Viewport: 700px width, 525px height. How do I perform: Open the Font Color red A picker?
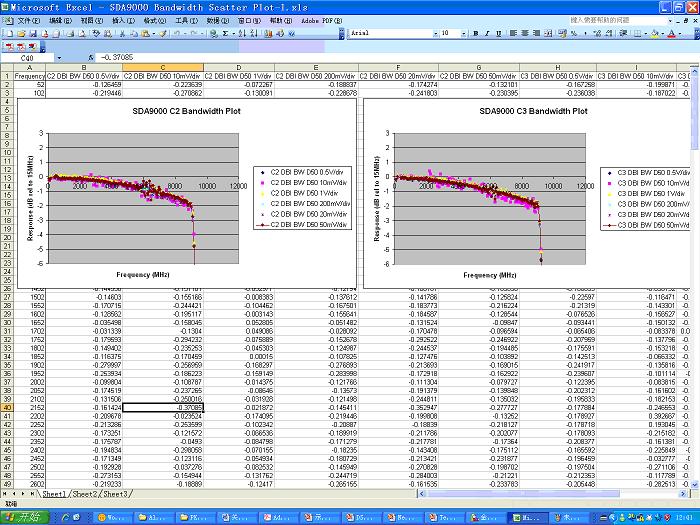pos(672,33)
